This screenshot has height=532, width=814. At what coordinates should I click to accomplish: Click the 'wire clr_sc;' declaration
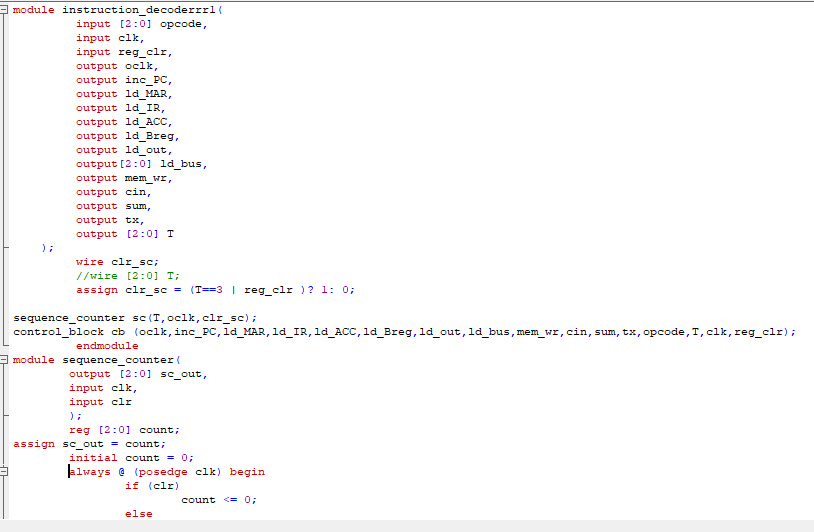[117, 262]
